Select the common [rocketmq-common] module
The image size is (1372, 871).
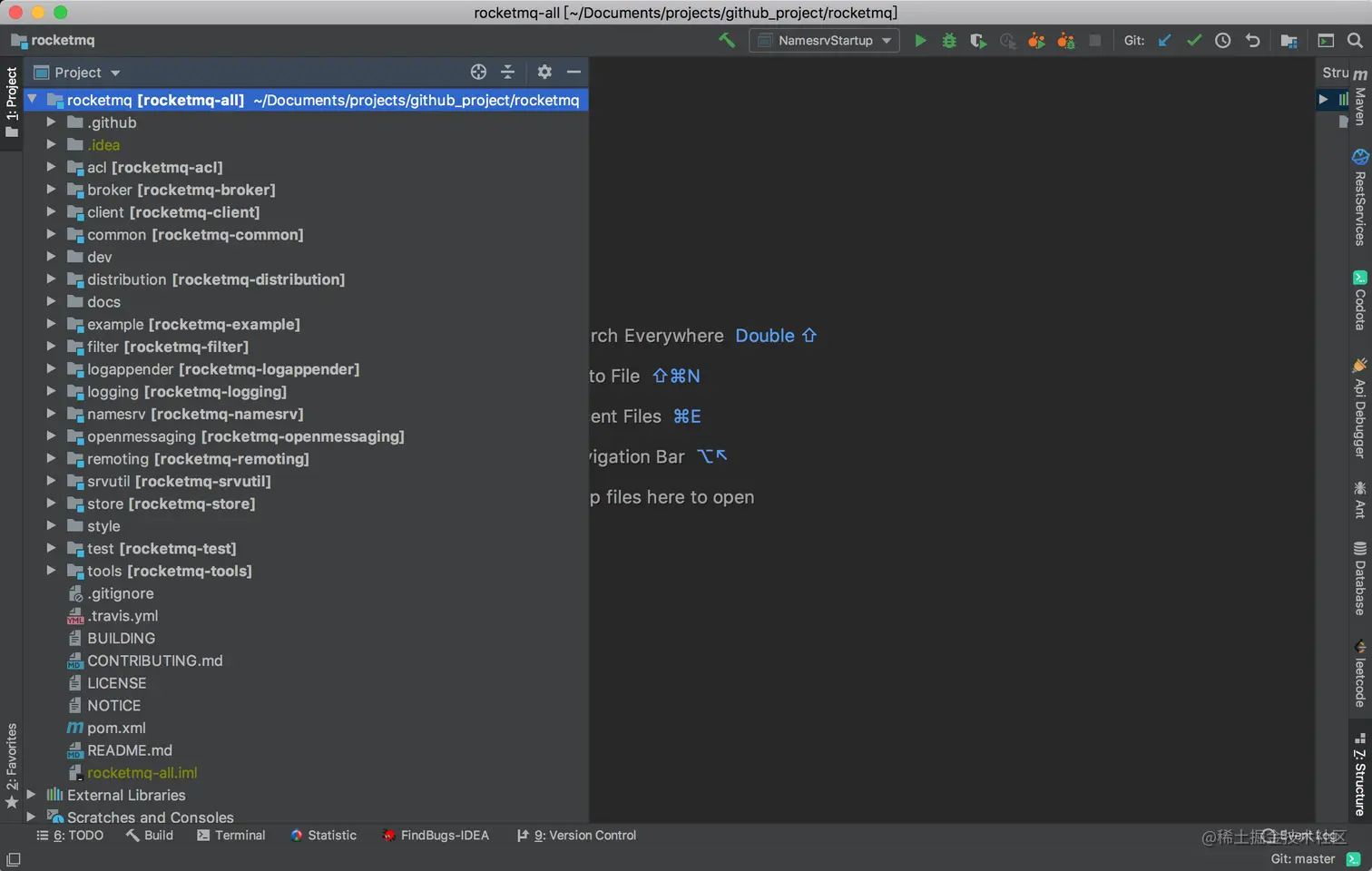coord(195,235)
